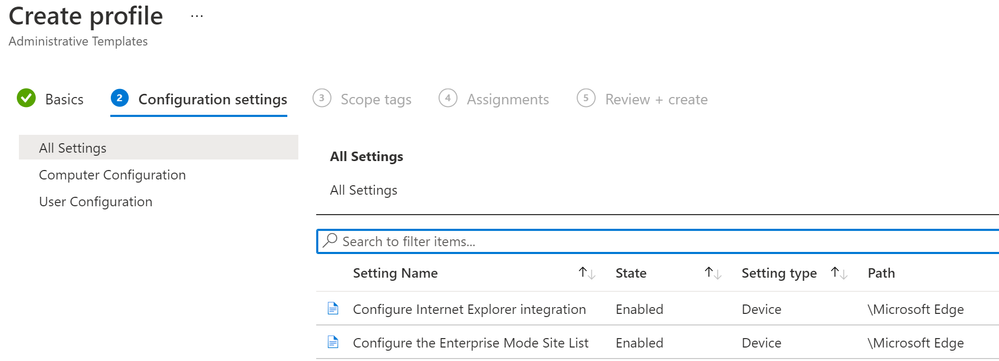Viewport: 999px width, 361px height.
Task: Sort by Setting Name arrows
Action: click(x=587, y=274)
